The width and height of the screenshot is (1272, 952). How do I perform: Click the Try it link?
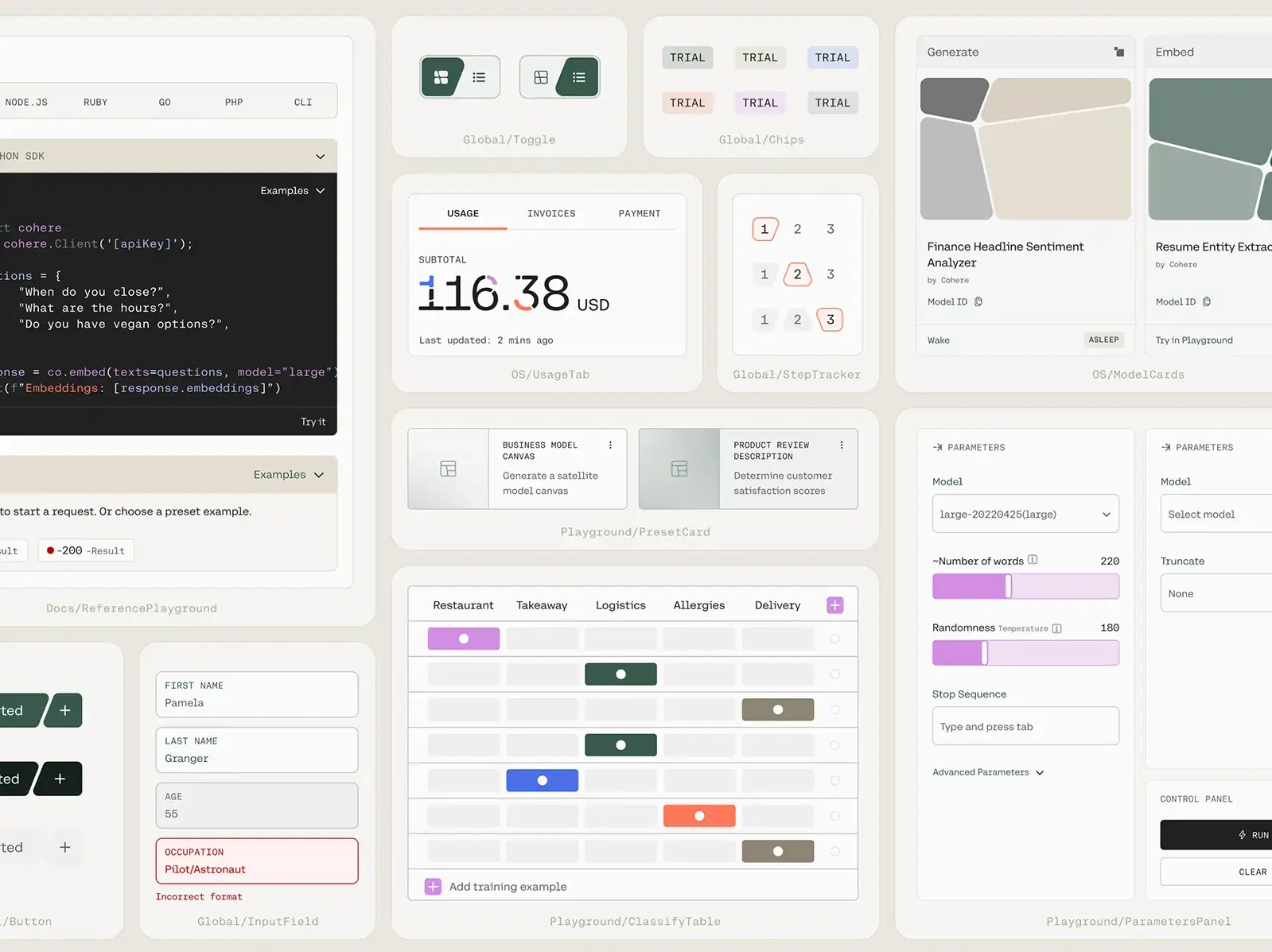tap(313, 422)
